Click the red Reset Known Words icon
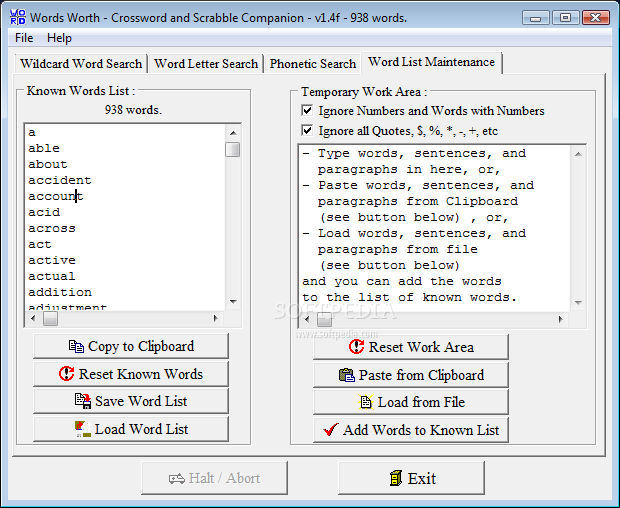Screen dimensions: 620x508 66,374
